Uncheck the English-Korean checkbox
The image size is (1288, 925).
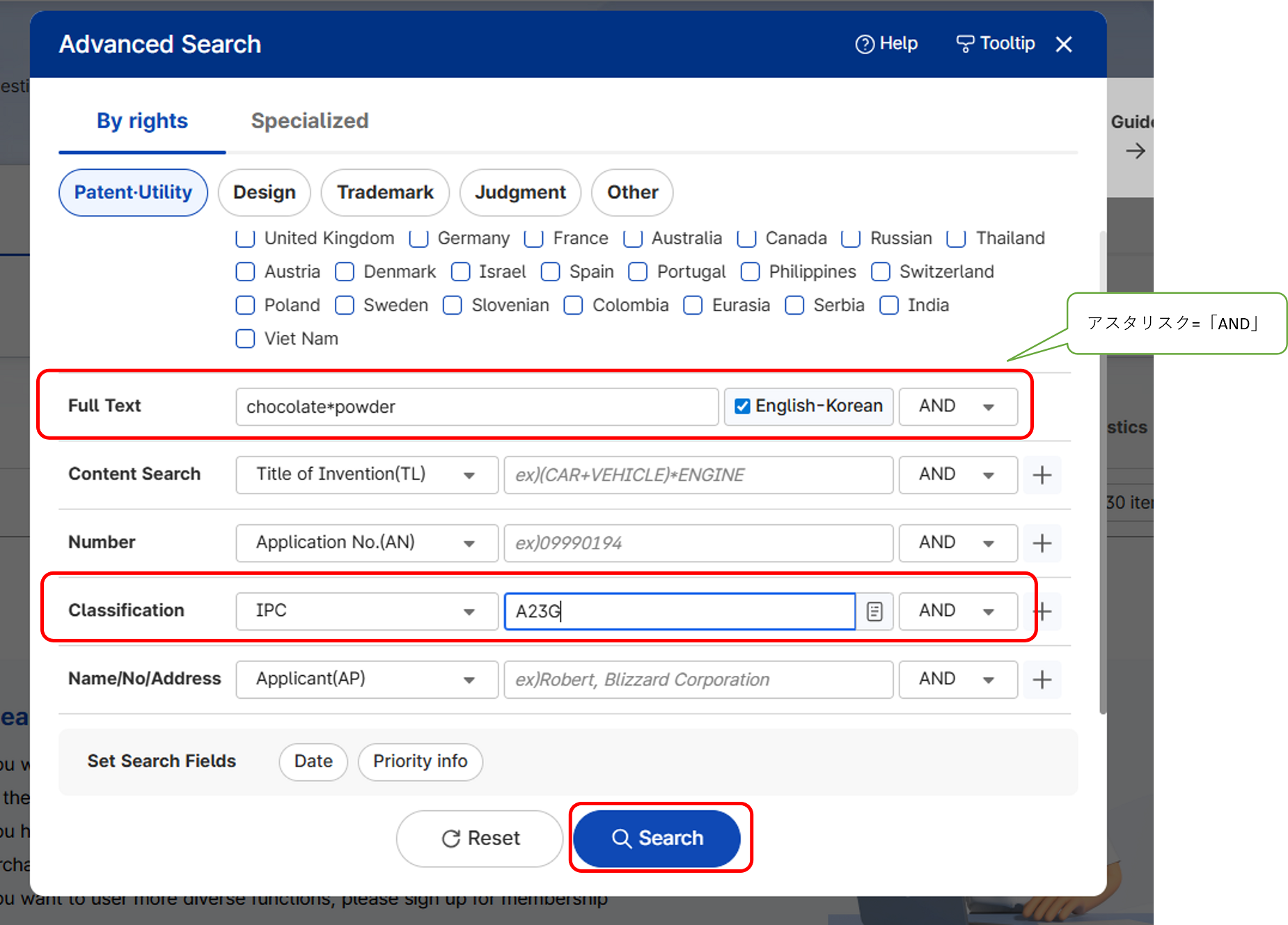click(742, 406)
